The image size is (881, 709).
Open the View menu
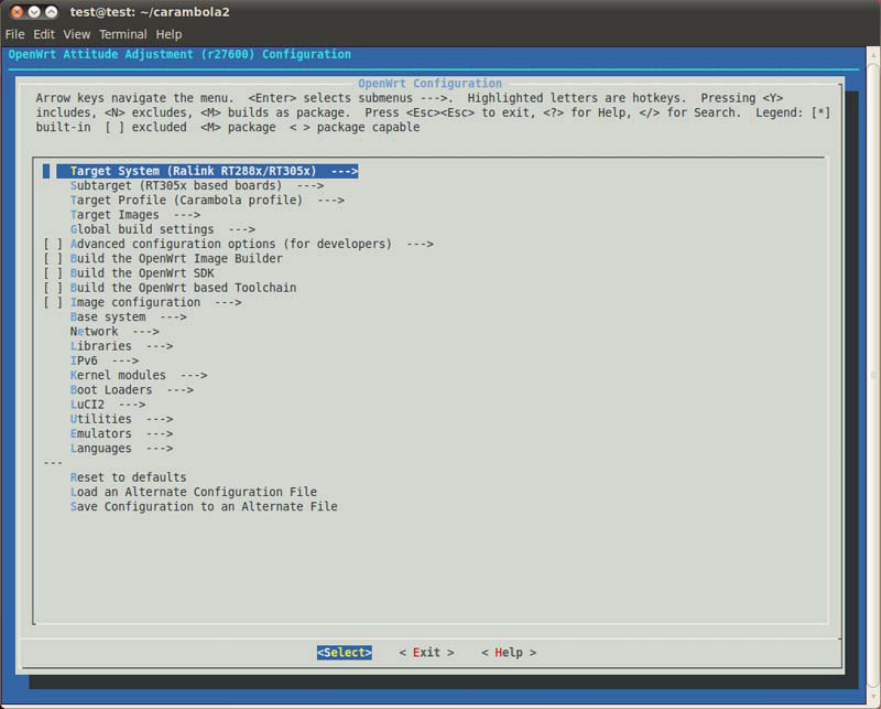pos(76,34)
